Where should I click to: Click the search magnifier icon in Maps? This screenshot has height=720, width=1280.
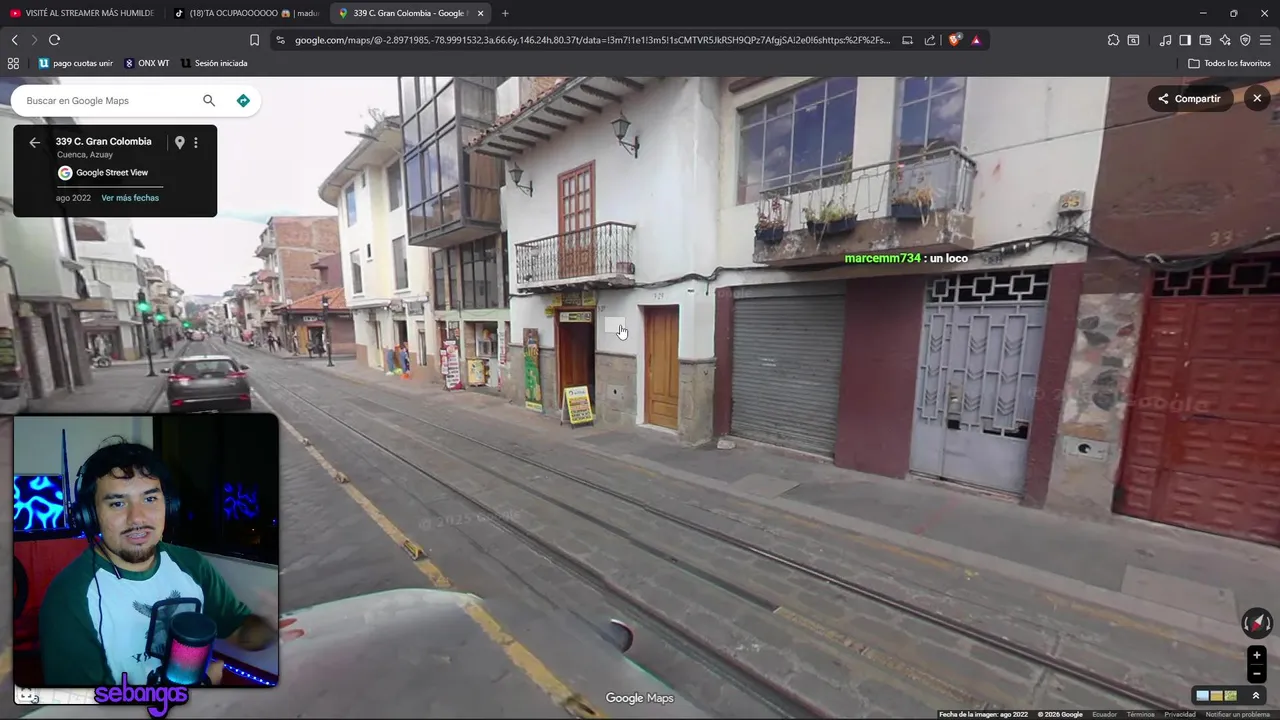(x=209, y=100)
